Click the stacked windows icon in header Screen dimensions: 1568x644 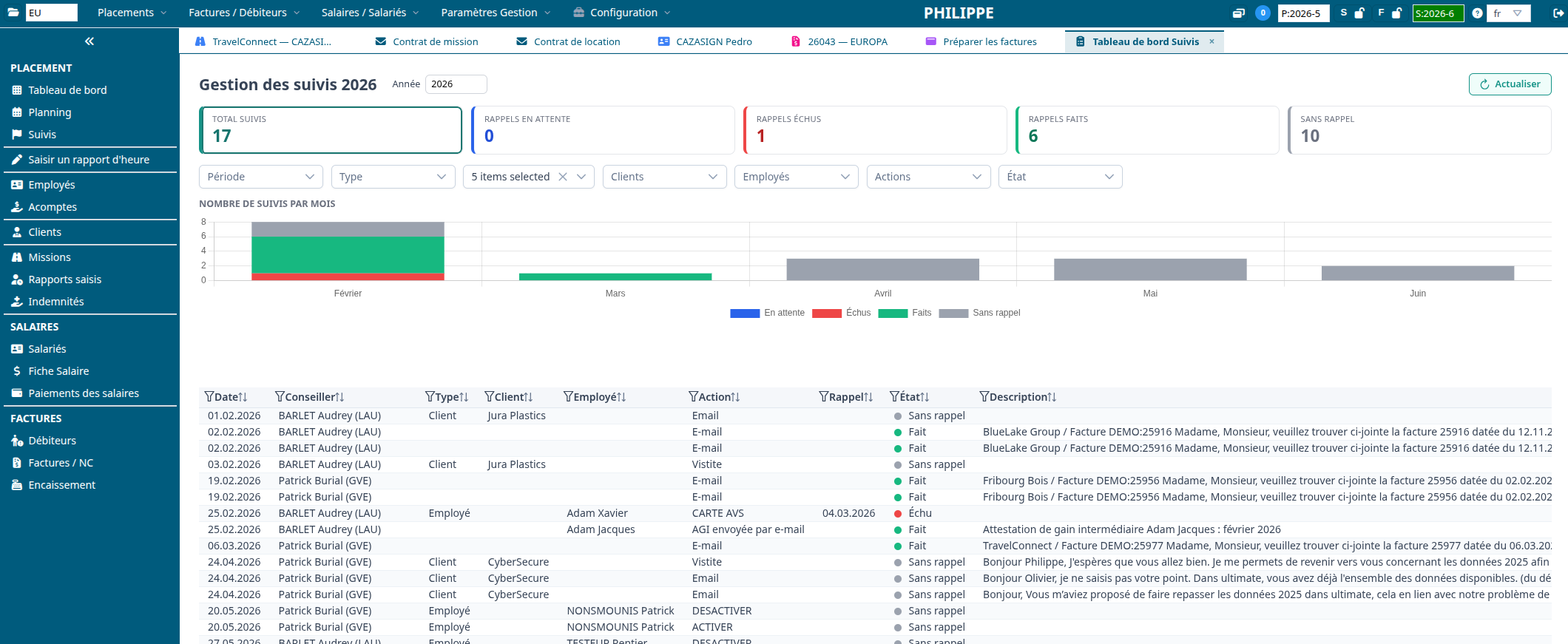[x=1239, y=13]
